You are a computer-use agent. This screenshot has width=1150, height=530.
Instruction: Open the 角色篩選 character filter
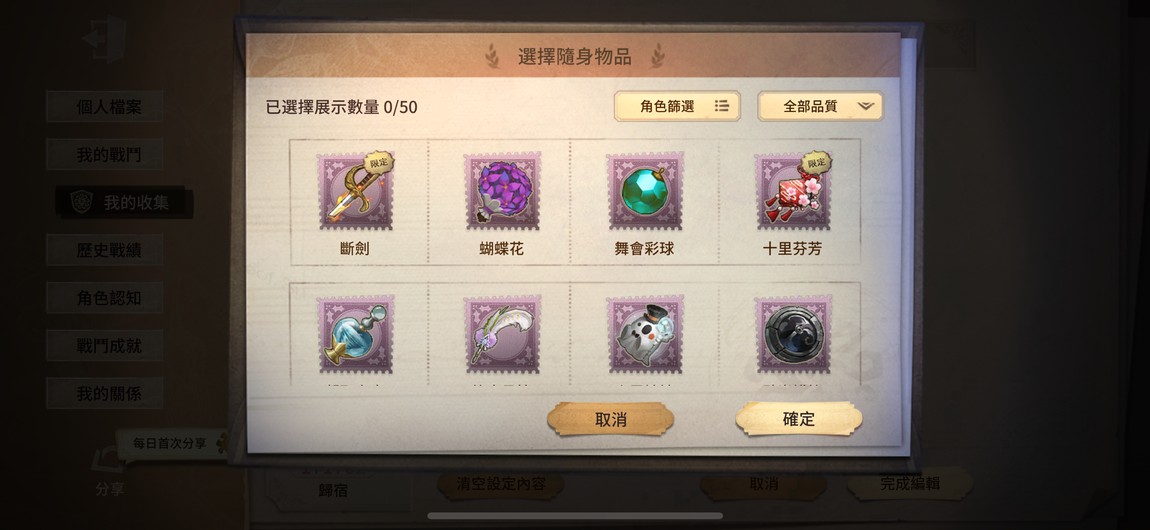point(677,106)
